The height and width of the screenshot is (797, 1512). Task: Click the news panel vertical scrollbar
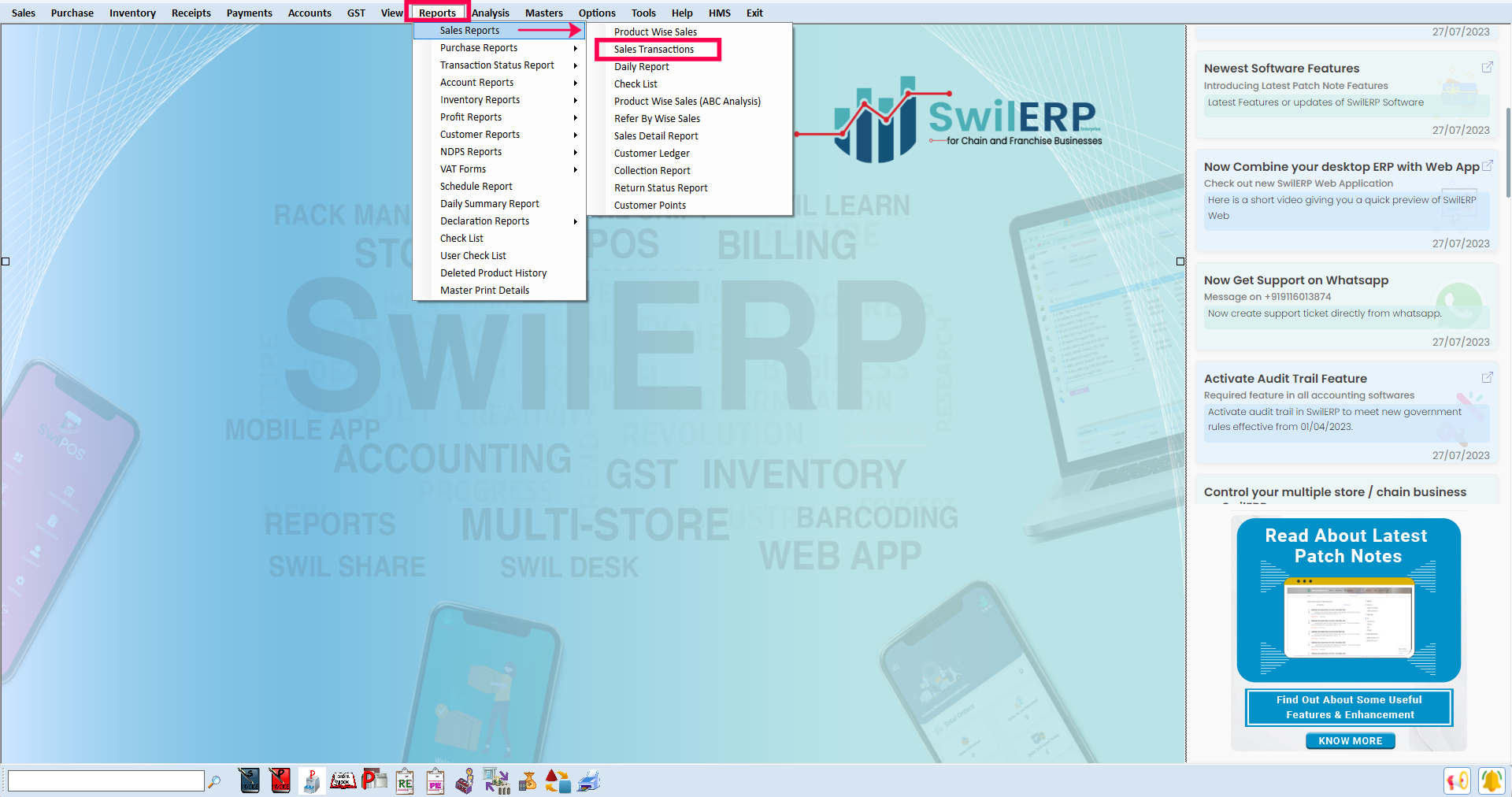pos(1507,154)
